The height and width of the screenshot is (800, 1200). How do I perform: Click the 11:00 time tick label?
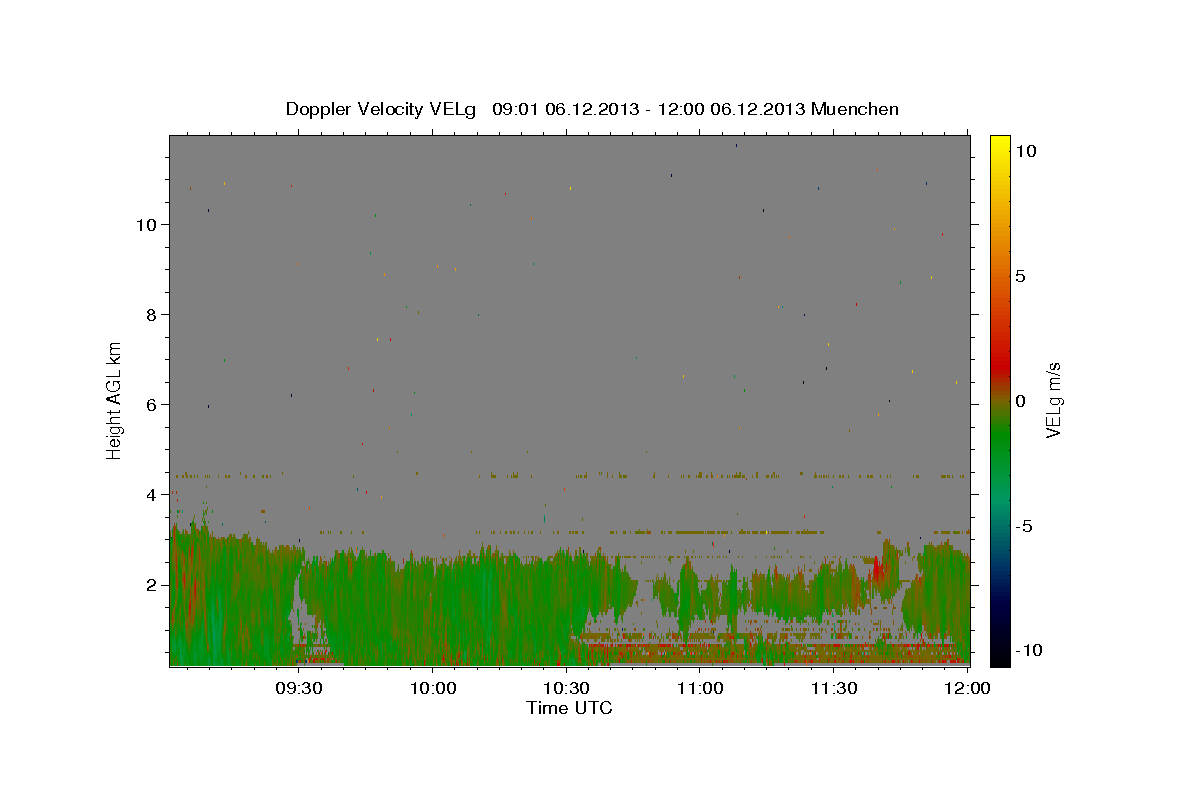tap(700, 689)
